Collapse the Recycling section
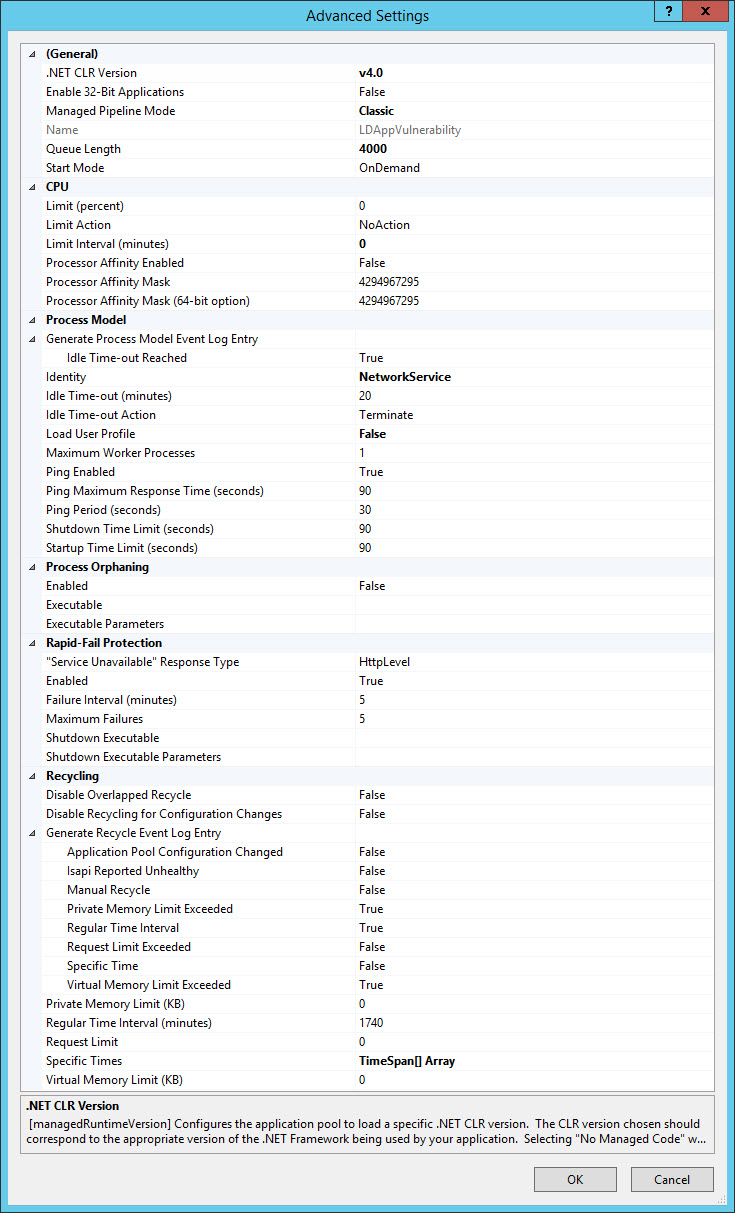735x1213 pixels. coord(31,776)
